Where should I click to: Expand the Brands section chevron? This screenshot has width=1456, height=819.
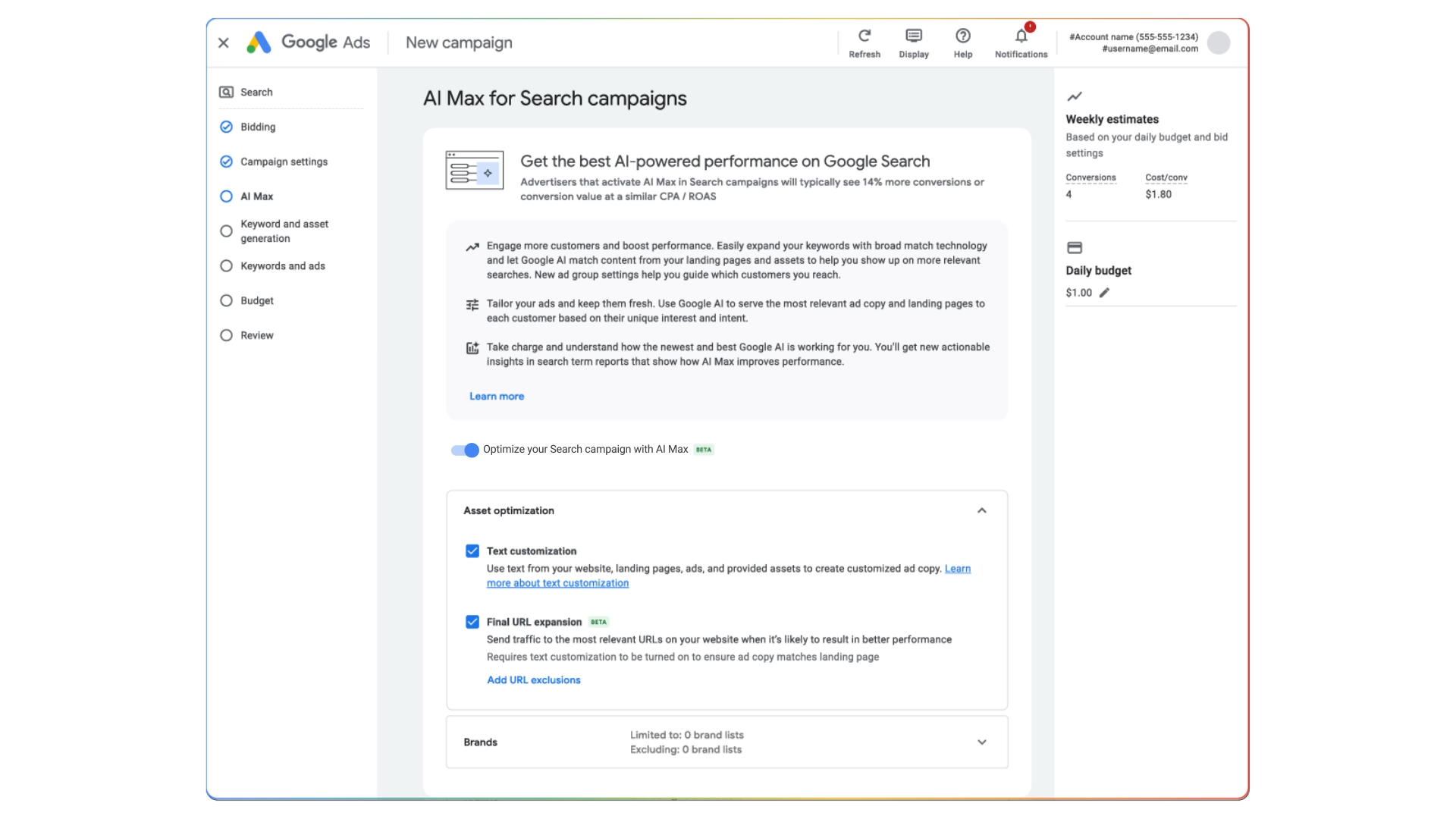[982, 742]
